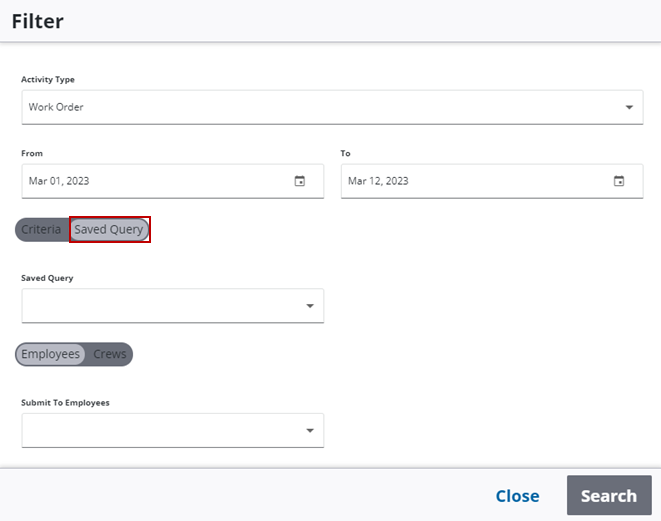Viewport: 661px width, 521px height.
Task: Click the Search button
Action: [608, 496]
